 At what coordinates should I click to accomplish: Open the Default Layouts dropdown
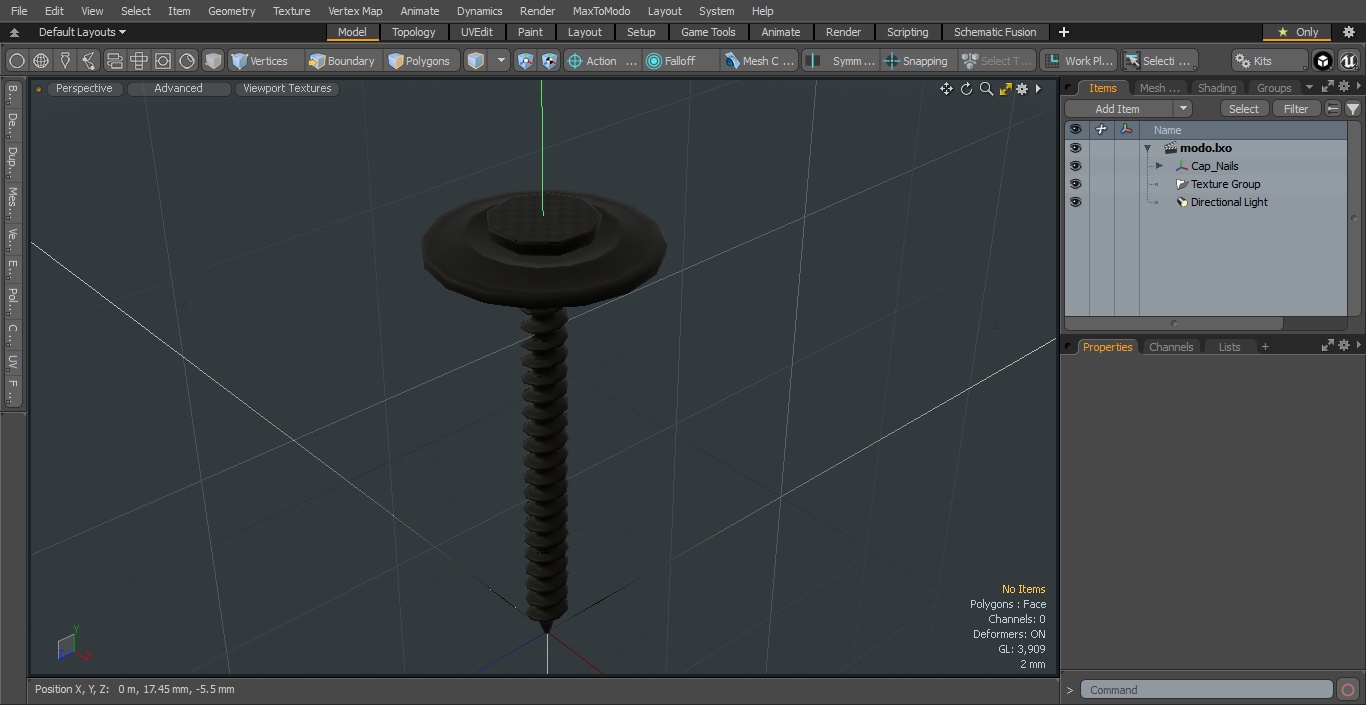click(x=81, y=32)
